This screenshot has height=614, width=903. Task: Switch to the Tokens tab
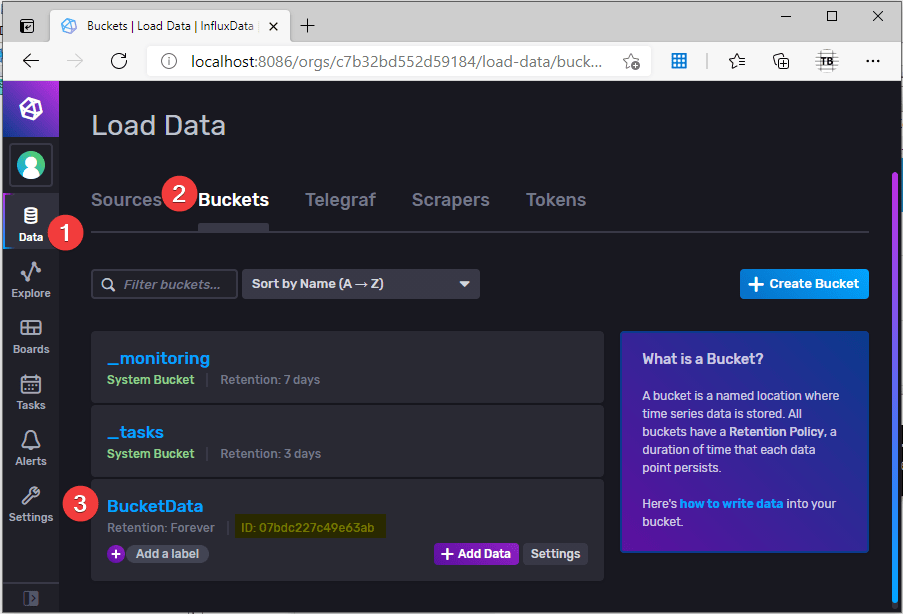click(x=555, y=200)
